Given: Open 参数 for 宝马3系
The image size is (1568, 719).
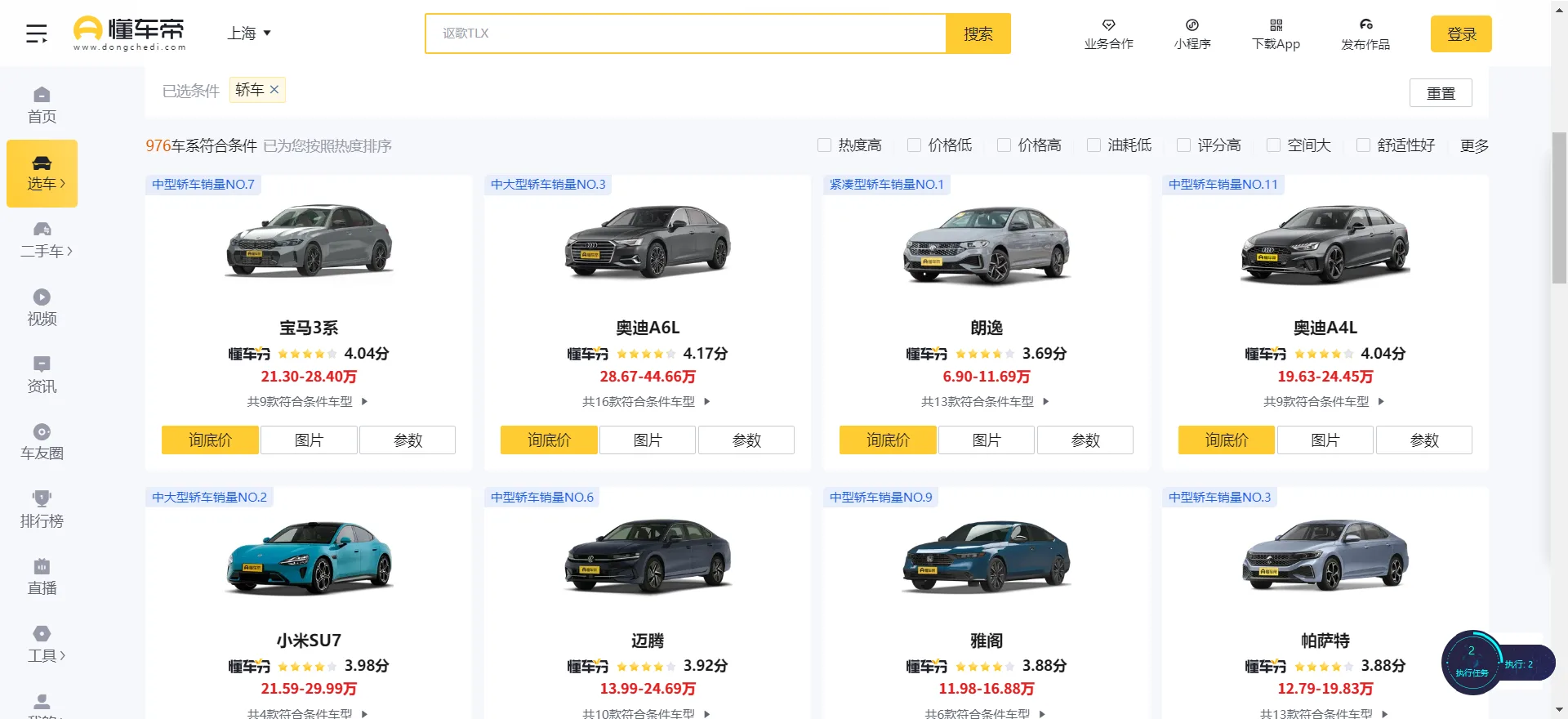Looking at the screenshot, I should 408,440.
